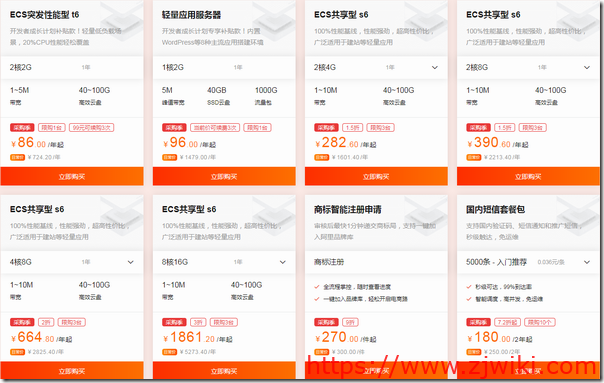604x383 pixels.
Task: Click the 采购季 badge on the ¥180.00 card
Action: tap(478, 322)
